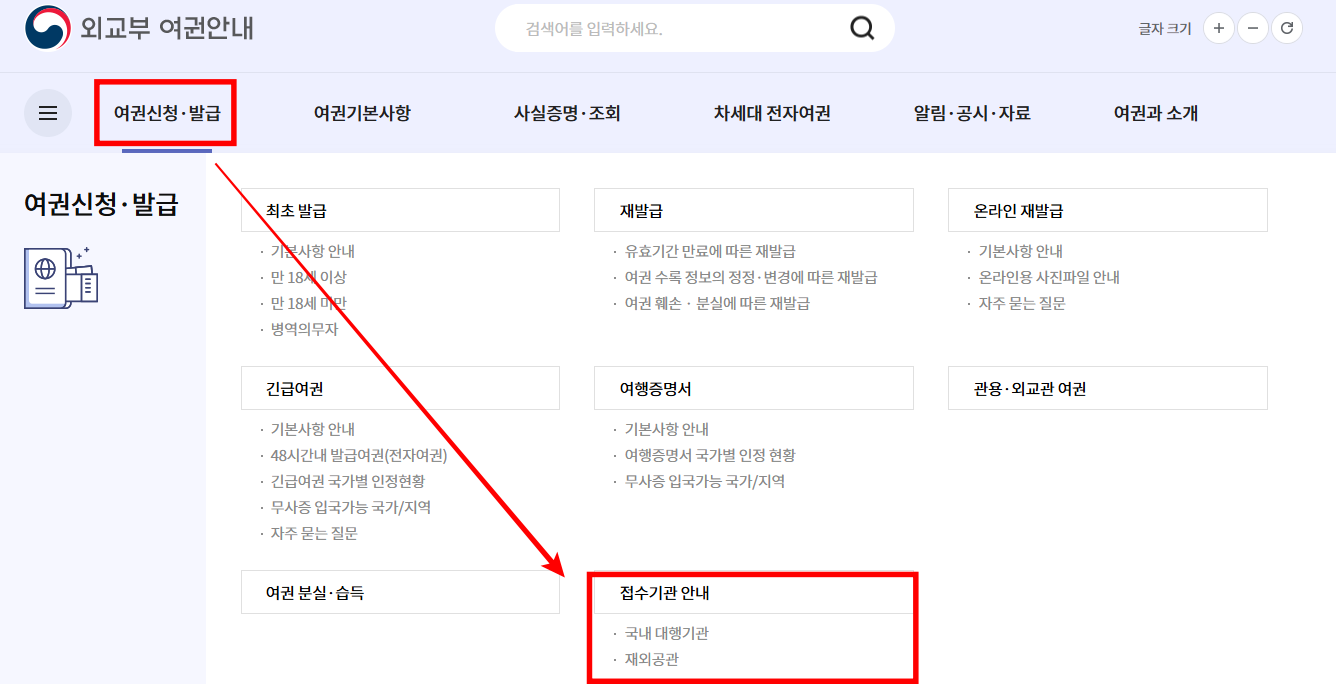1336x684 pixels.
Task: Open 재외공관 link
Action: (x=652, y=659)
